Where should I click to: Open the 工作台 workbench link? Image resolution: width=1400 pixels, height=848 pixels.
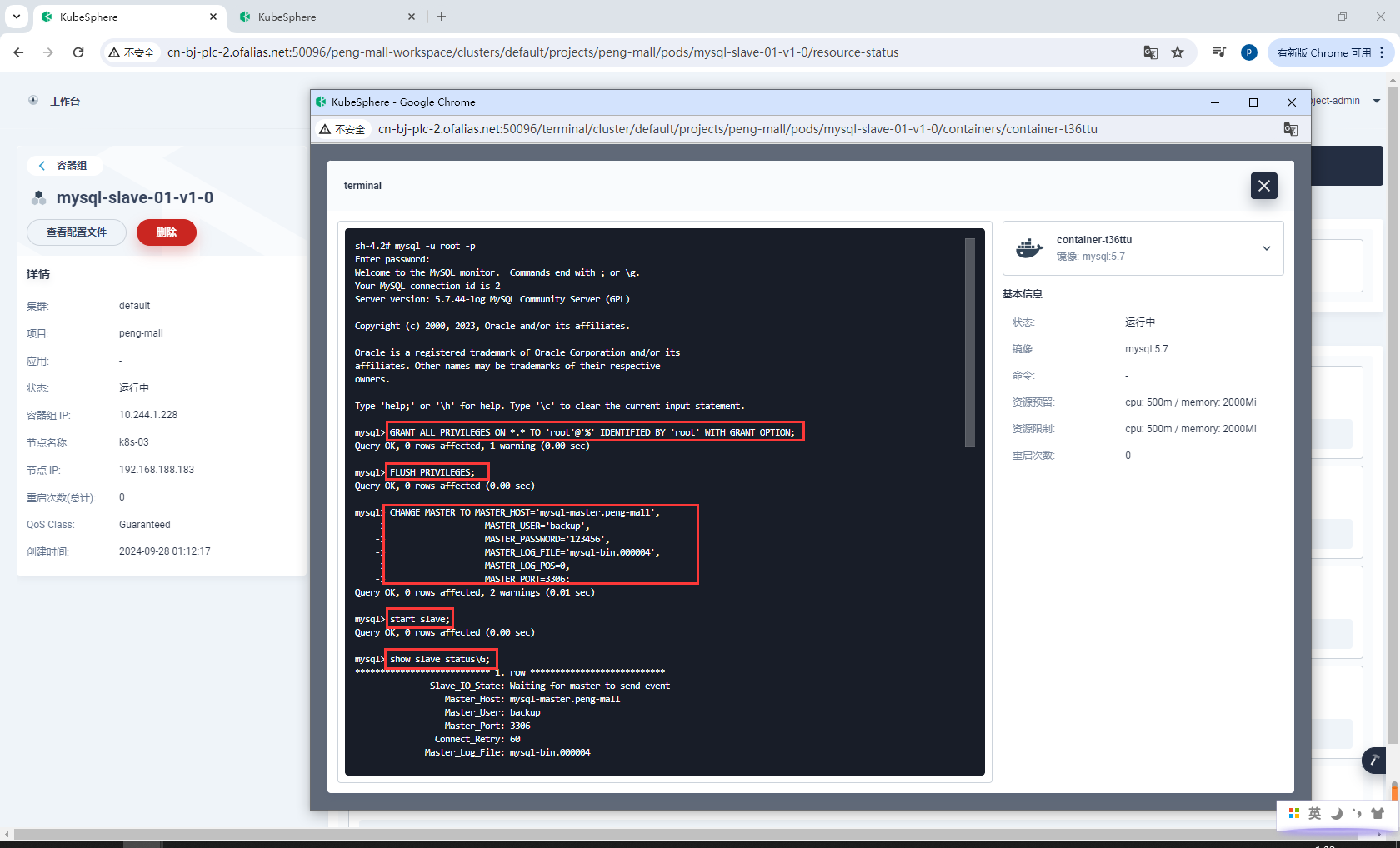tap(65, 101)
